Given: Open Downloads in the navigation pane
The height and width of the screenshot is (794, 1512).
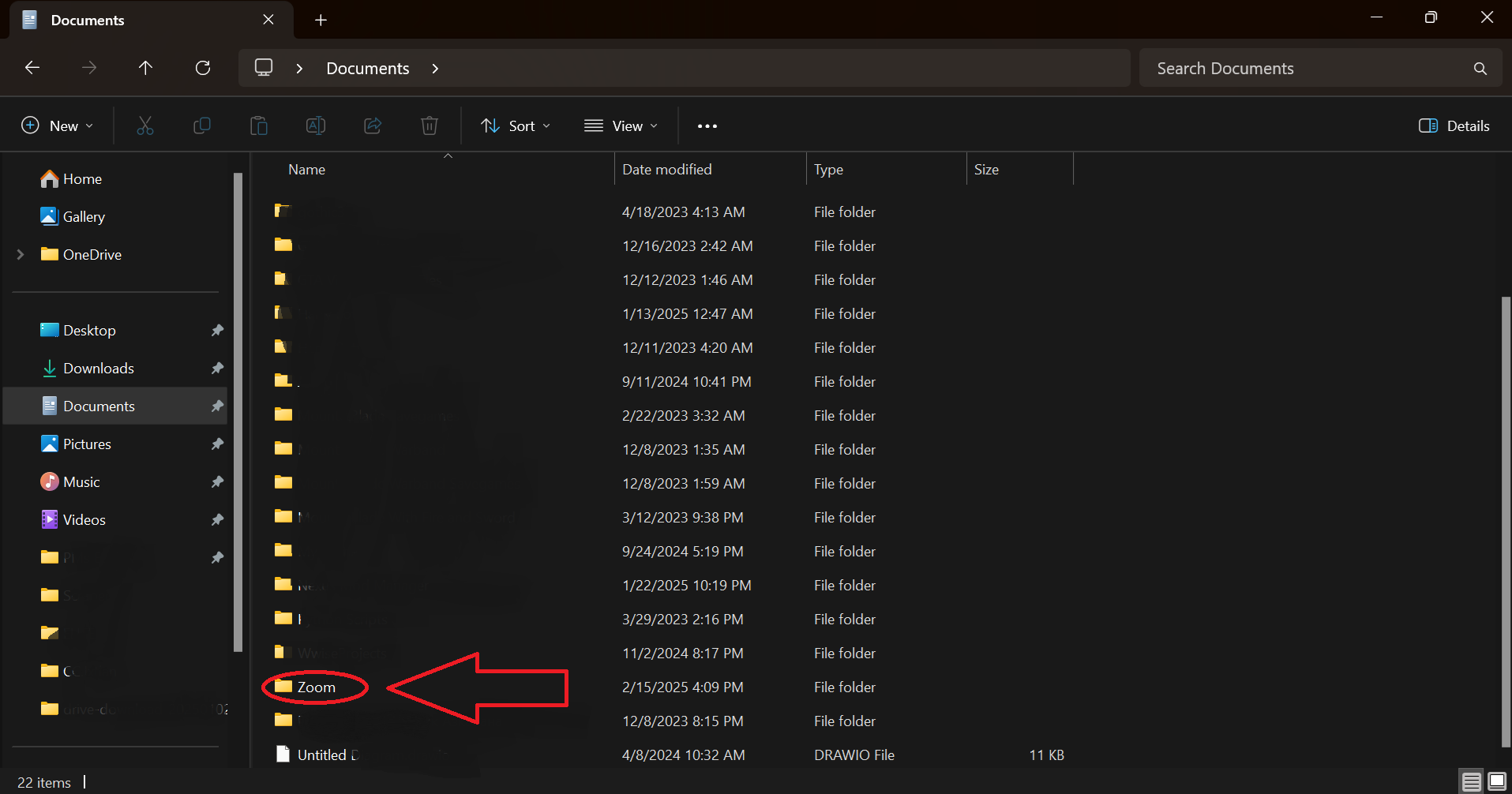Looking at the screenshot, I should click(99, 368).
